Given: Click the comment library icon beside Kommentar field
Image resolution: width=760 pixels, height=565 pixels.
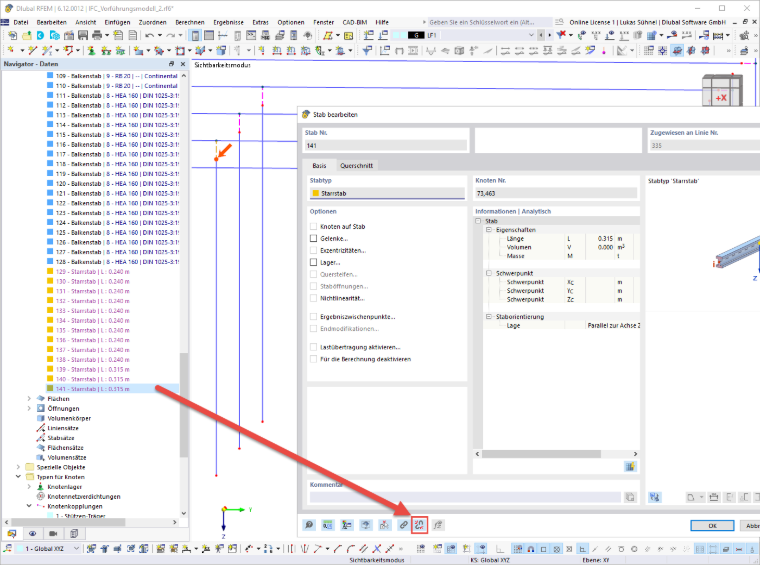Looking at the screenshot, I should [x=630, y=497].
